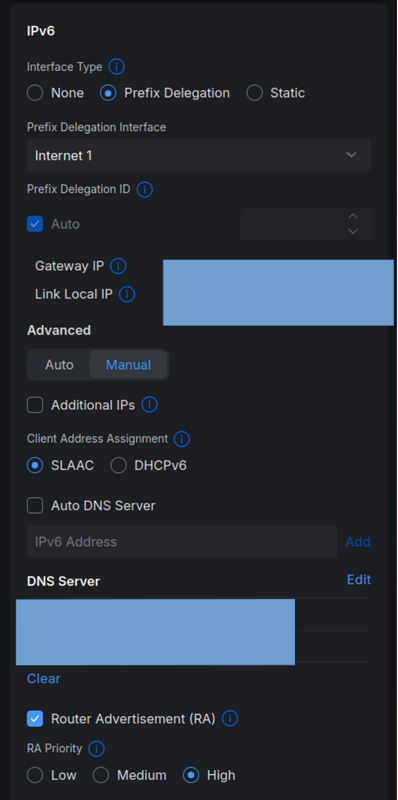Show RA Priority info icon
The image size is (398, 800).
tap(96, 749)
